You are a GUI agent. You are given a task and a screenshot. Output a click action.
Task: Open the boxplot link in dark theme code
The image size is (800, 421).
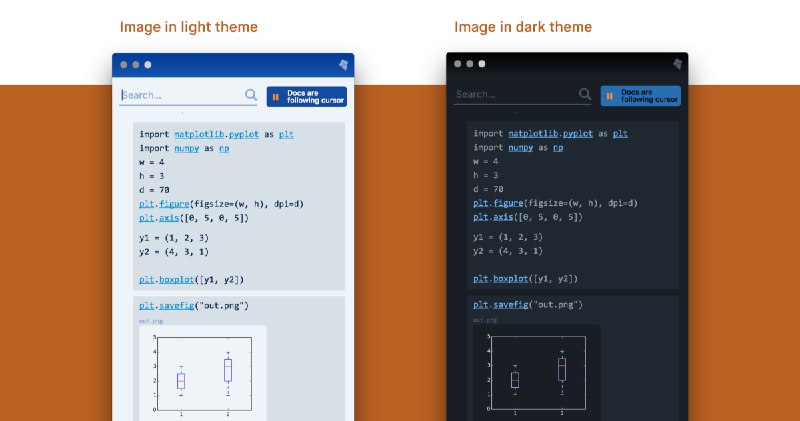(511, 279)
